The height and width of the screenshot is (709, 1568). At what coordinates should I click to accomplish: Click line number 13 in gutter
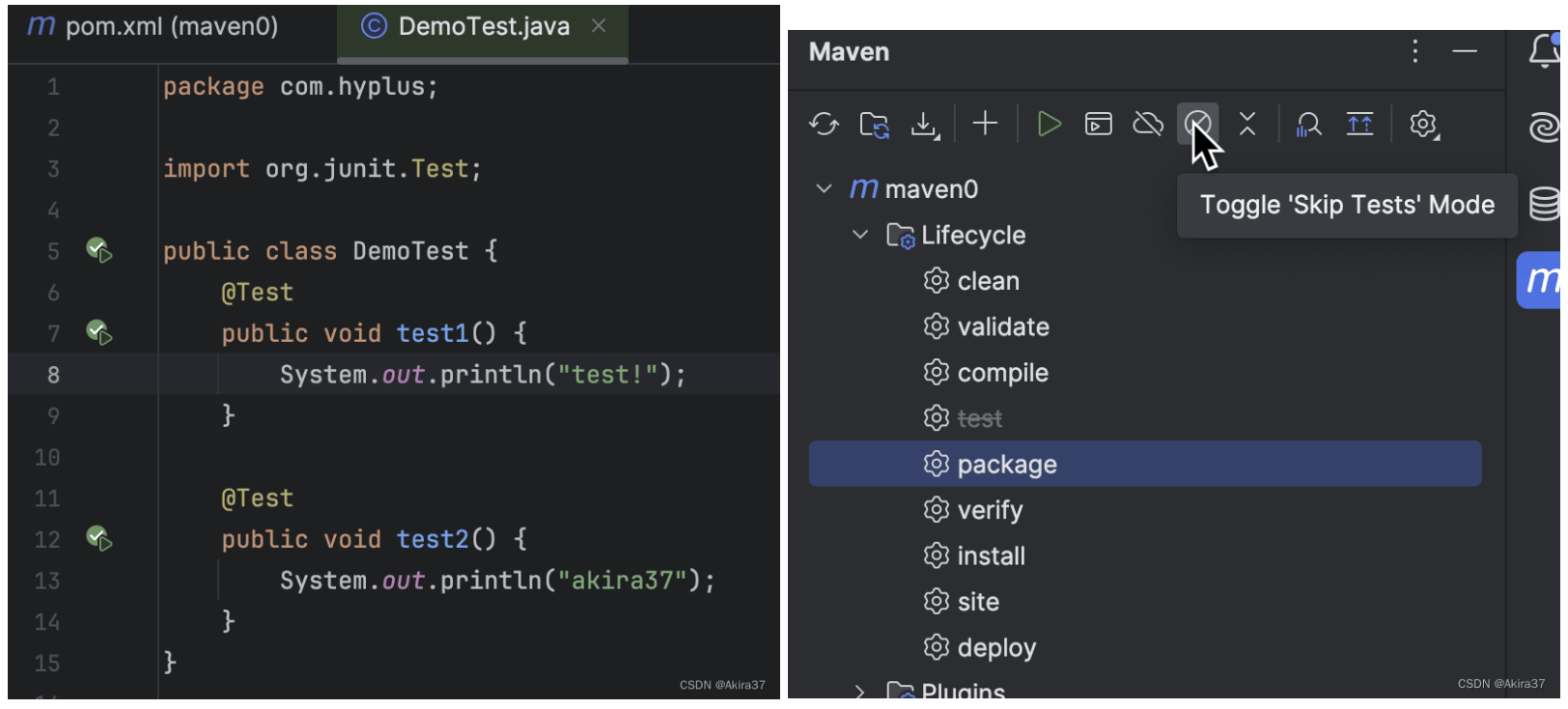point(47,581)
